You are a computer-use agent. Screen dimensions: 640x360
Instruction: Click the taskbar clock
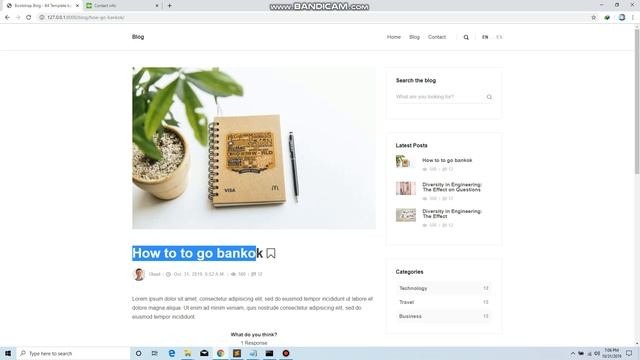(x=611, y=353)
